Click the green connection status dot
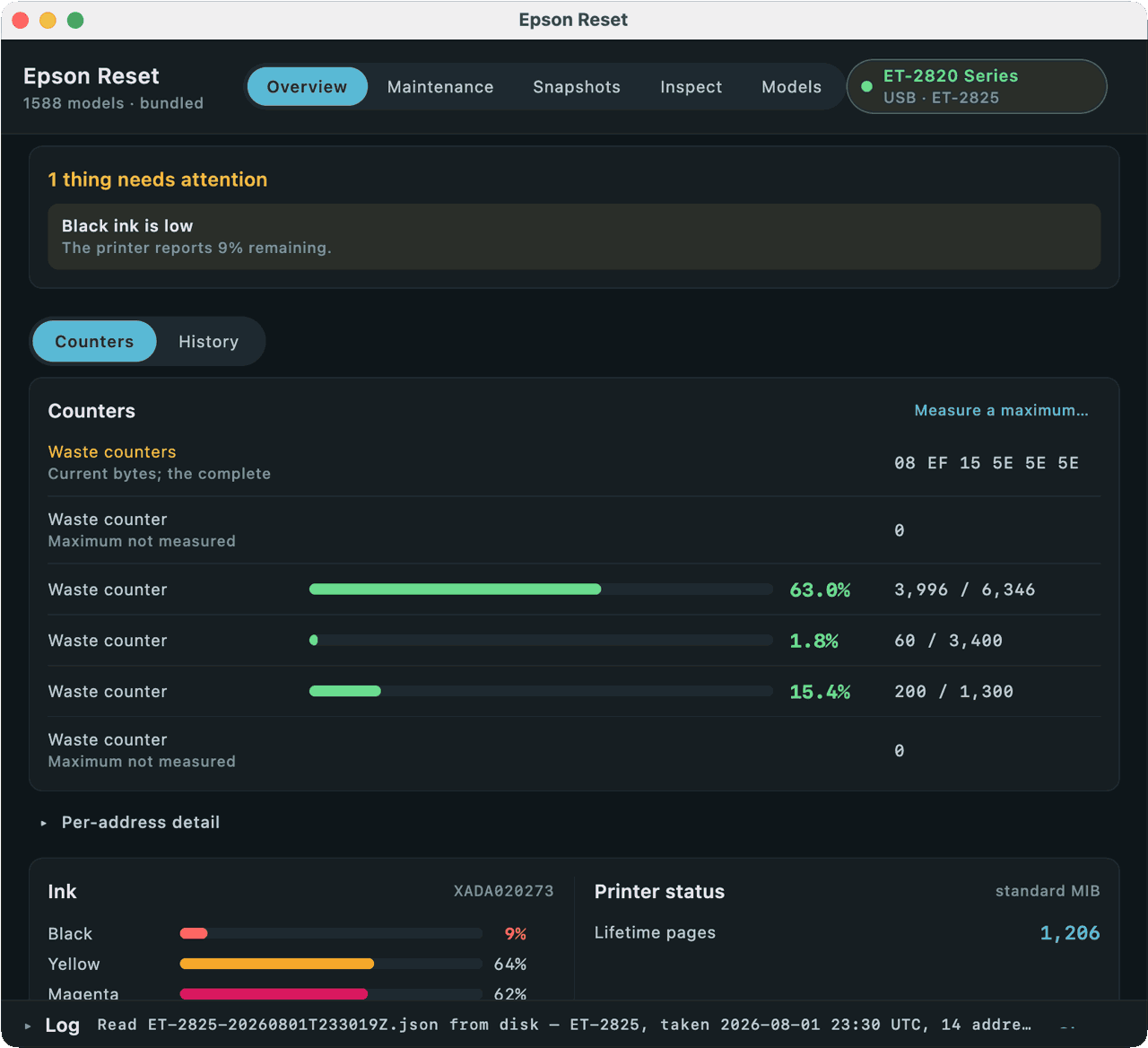Screen dimensions: 1148x1048 [x=866, y=87]
